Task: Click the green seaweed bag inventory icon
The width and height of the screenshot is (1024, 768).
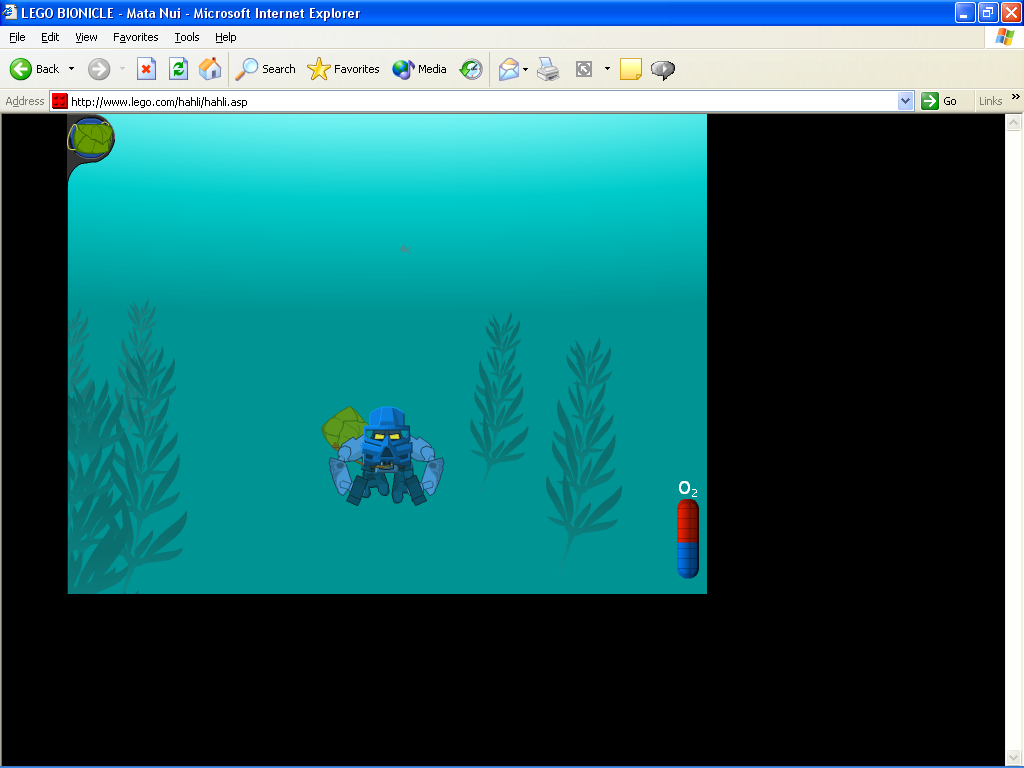Action: 91,138
